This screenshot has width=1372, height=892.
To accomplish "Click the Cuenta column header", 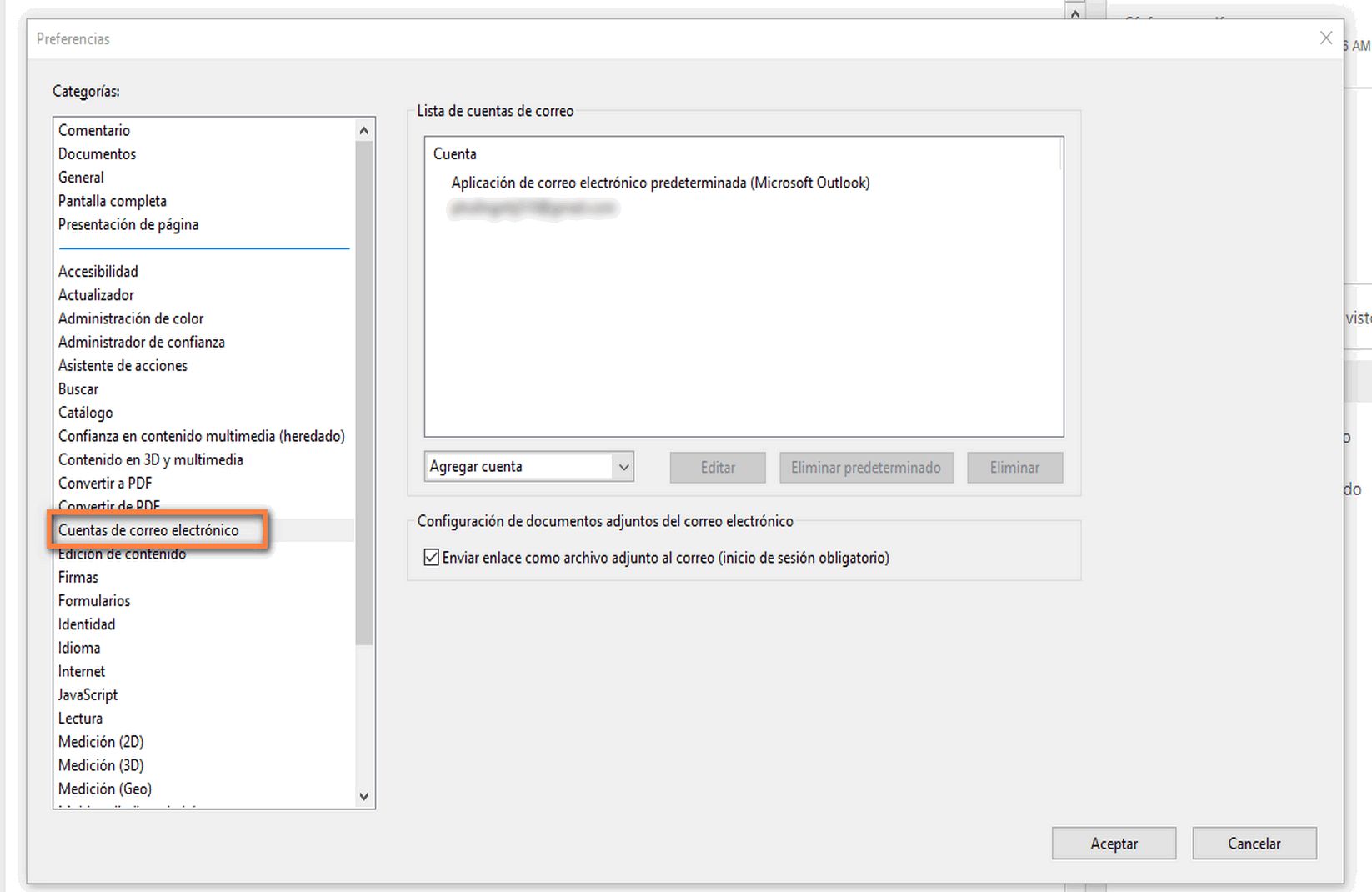I will [455, 153].
